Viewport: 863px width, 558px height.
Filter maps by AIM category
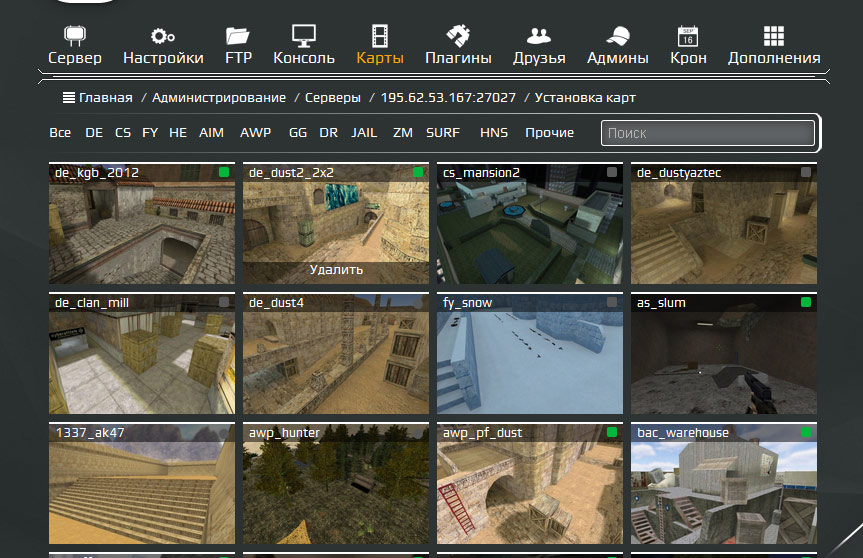coord(211,133)
